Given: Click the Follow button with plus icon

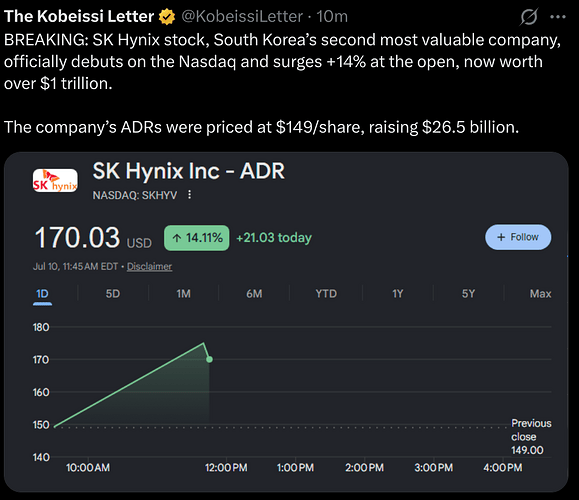Looking at the screenshot, I should [518, 237].
